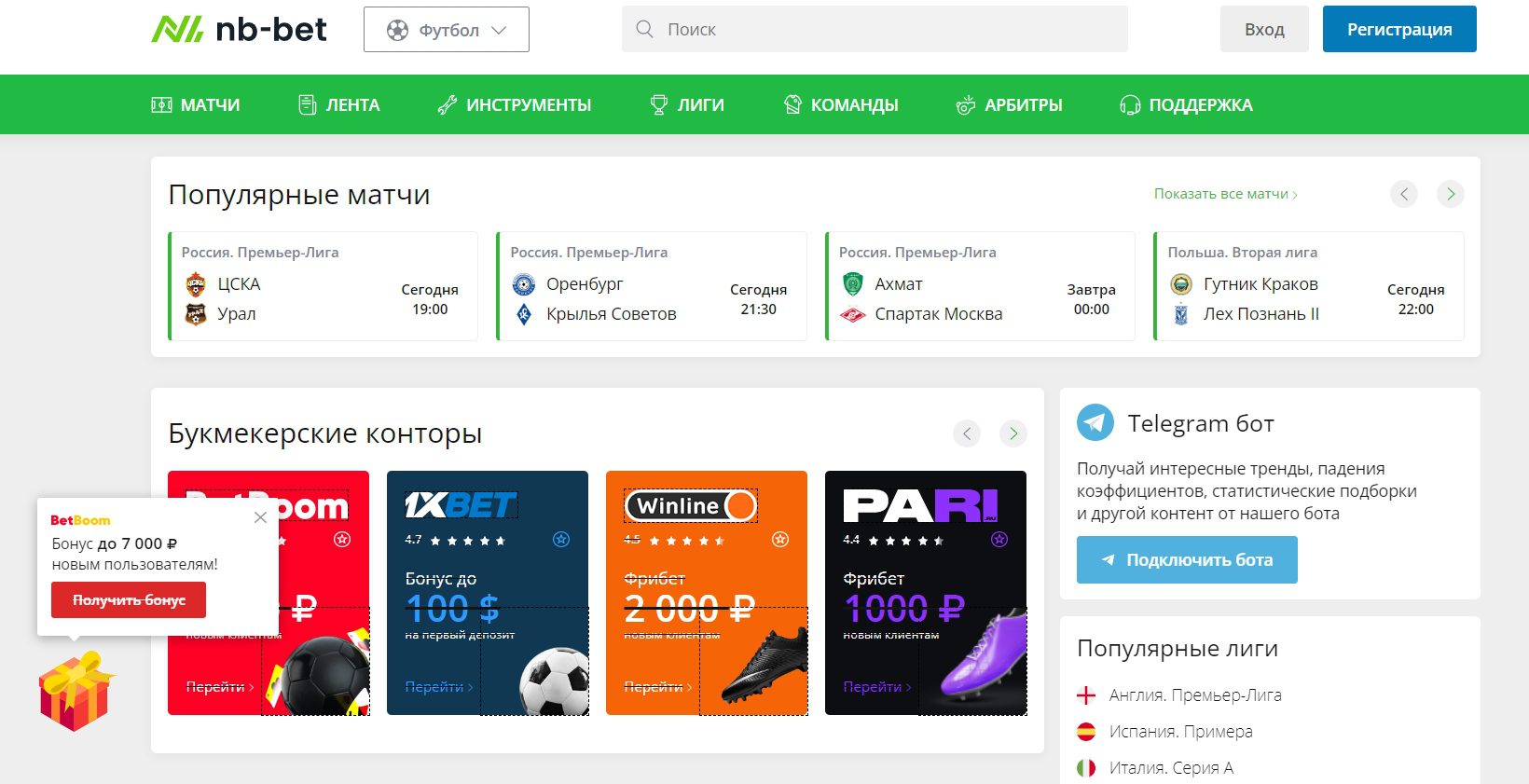Click the 1XBET logo
The width and height of the screenshot is (1529, 784).
(x=461, y=505)
